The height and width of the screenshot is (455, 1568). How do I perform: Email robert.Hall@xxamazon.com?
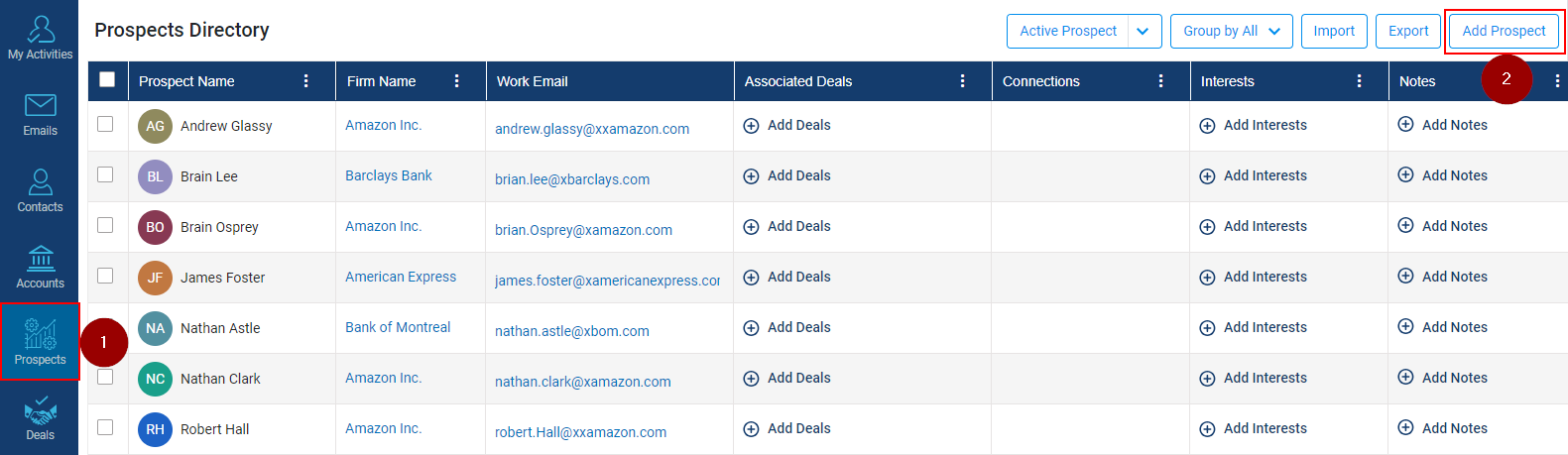point(580,432)
